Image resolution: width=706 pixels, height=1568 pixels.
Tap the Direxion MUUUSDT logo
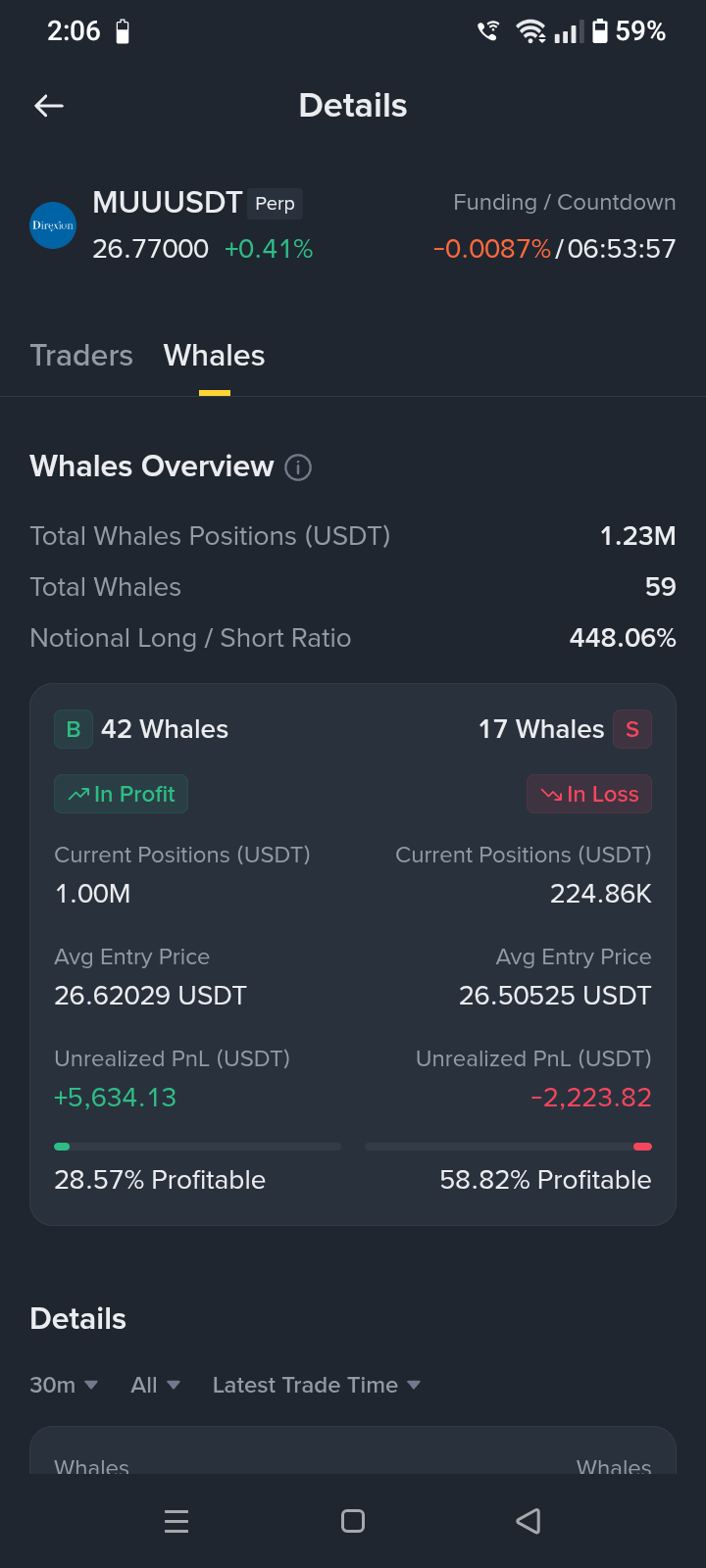(53, 225)
